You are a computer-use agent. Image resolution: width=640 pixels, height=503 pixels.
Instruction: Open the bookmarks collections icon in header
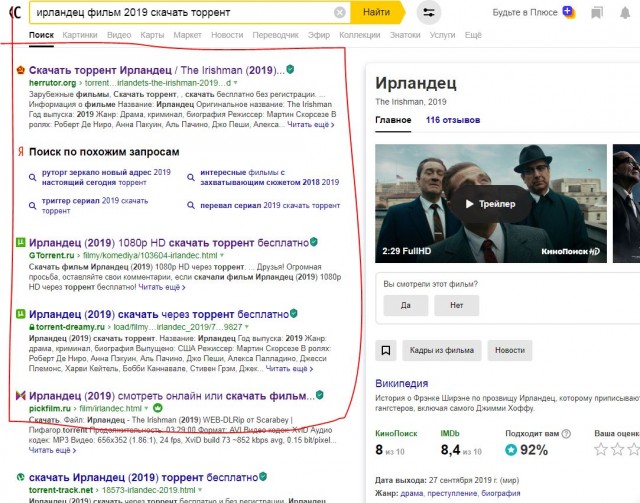[x=597, y=13]
